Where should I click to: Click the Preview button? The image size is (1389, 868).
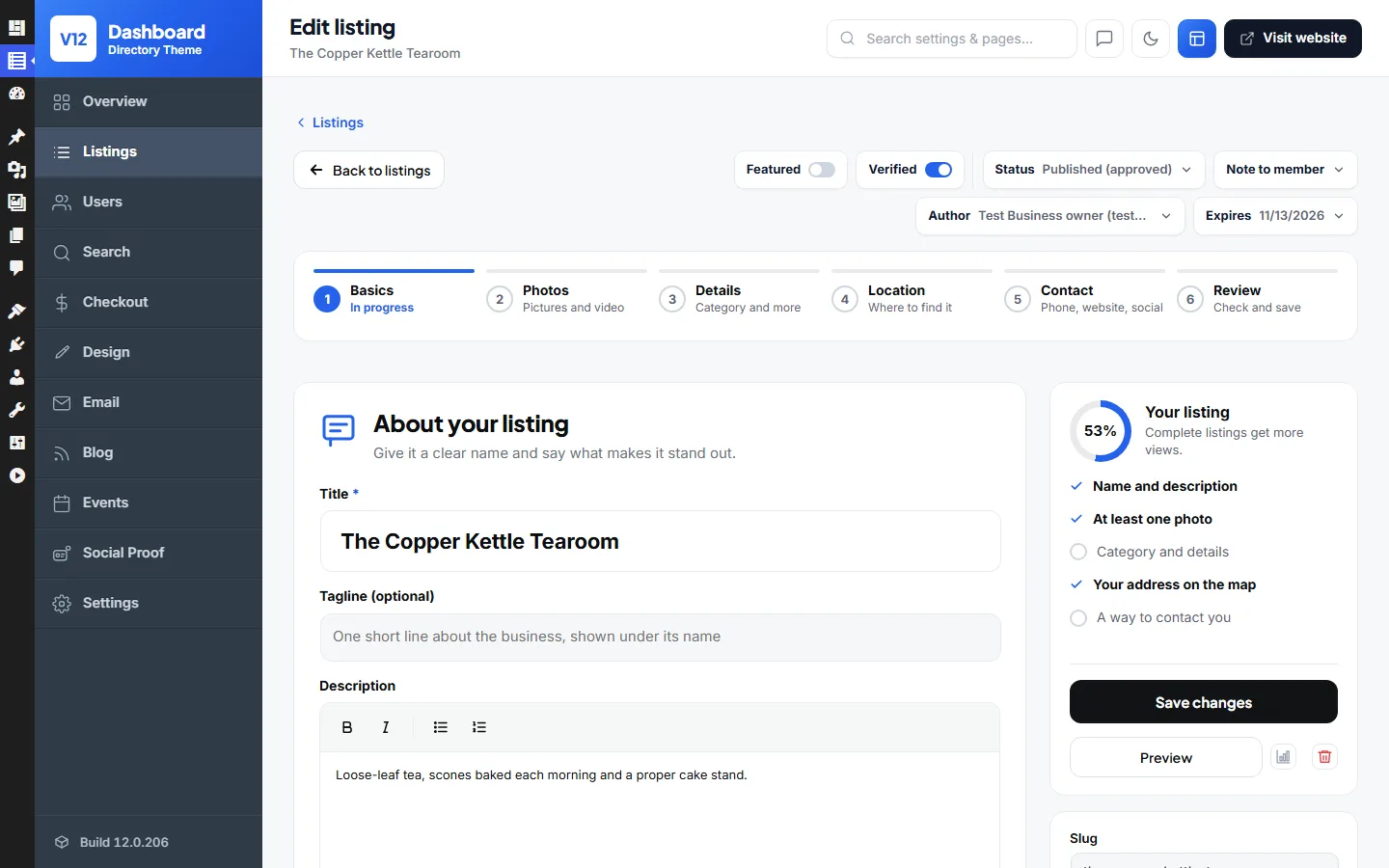(1166, 757)
